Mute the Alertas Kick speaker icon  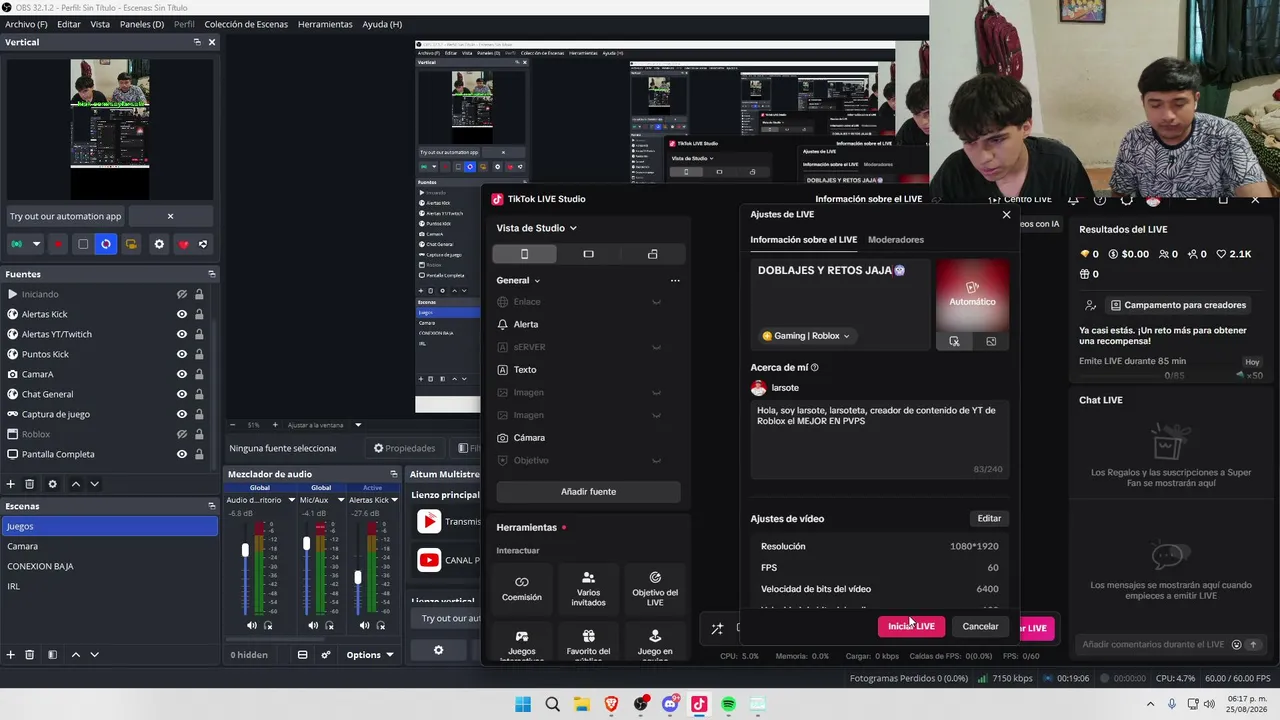(x=364, y=626)
